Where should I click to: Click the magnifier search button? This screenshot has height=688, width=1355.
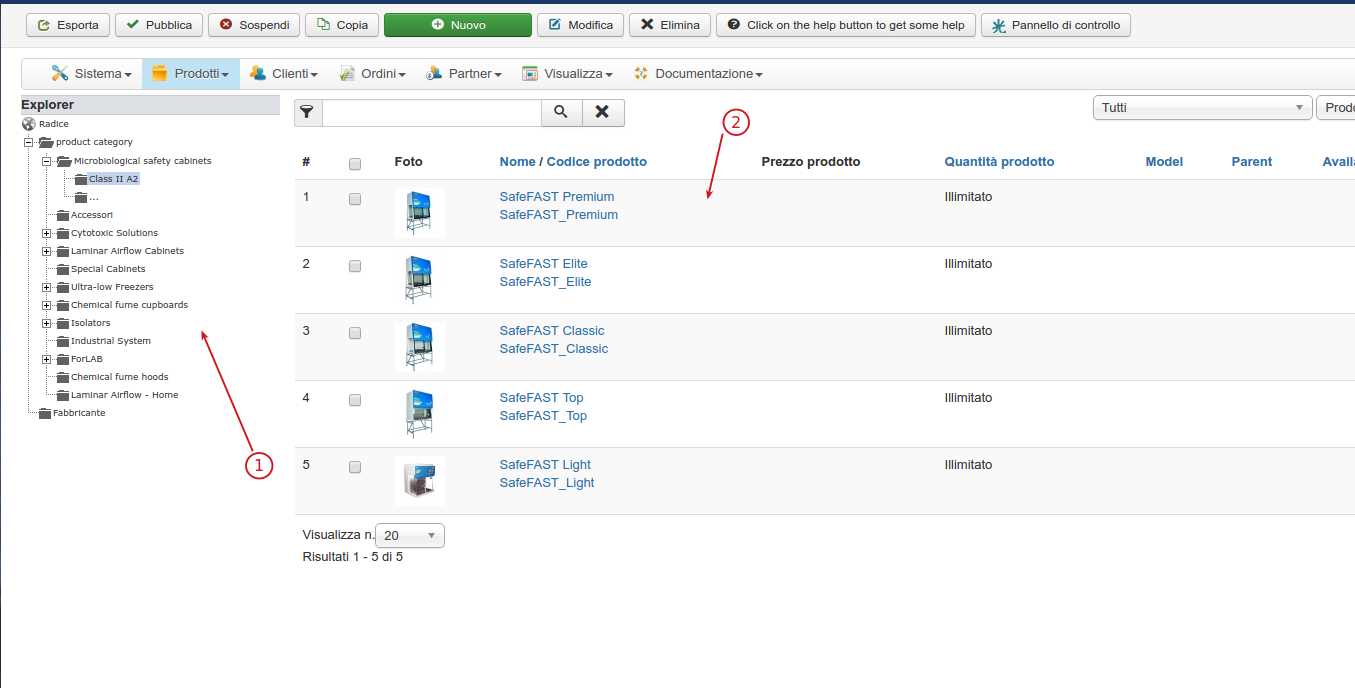coord(561,113)
